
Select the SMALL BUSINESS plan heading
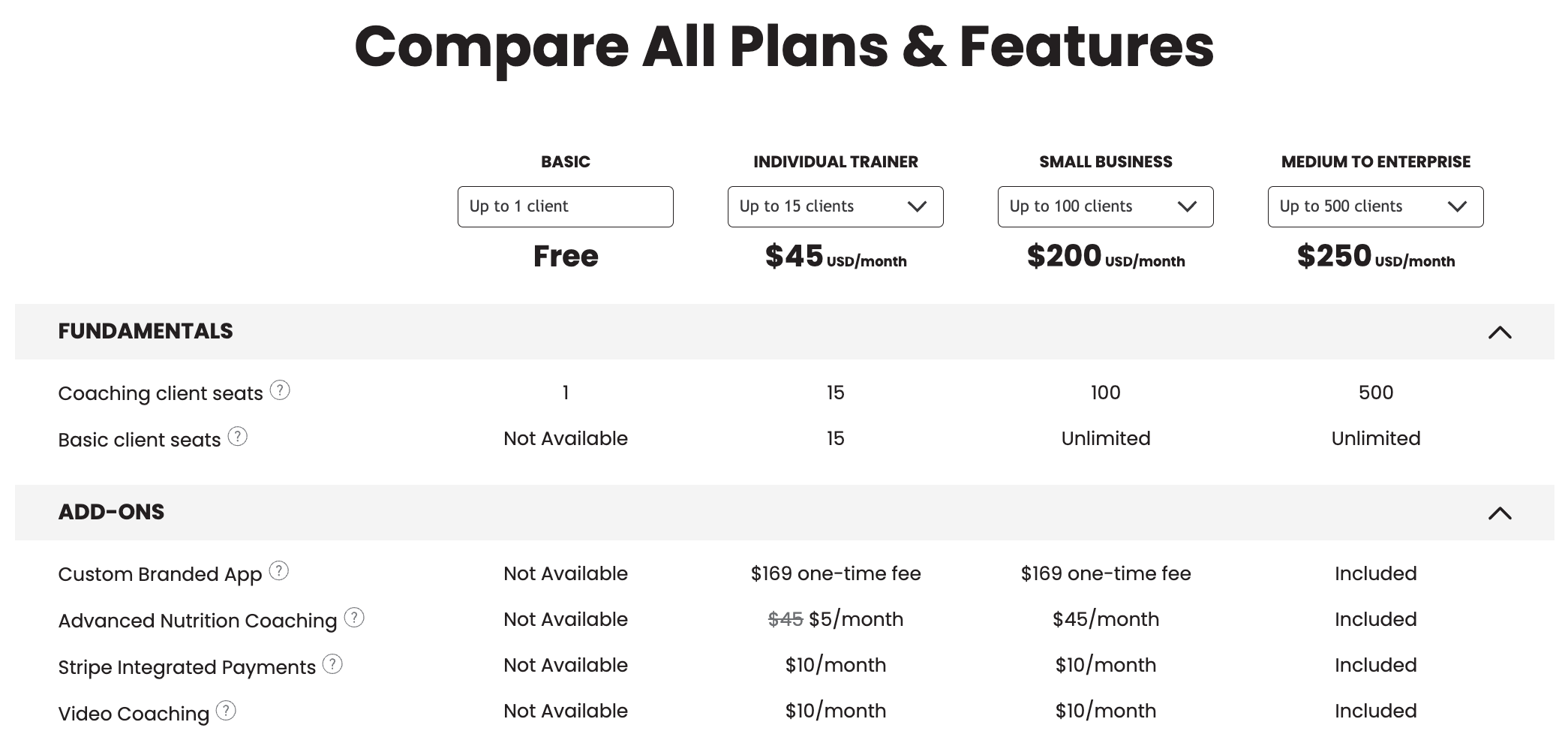[x=1106, y=162]
